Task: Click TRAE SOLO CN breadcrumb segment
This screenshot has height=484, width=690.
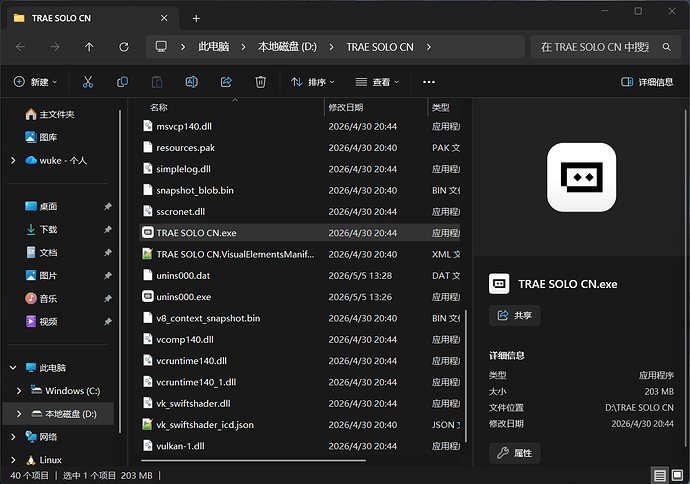Action: tap(380, 47)
